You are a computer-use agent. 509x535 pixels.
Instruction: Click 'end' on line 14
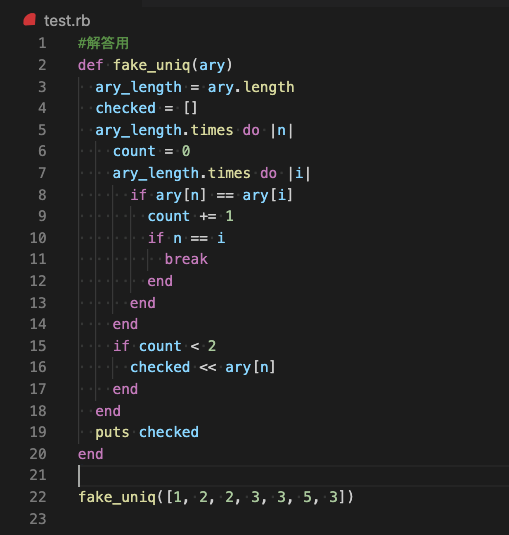pos(125,324)
